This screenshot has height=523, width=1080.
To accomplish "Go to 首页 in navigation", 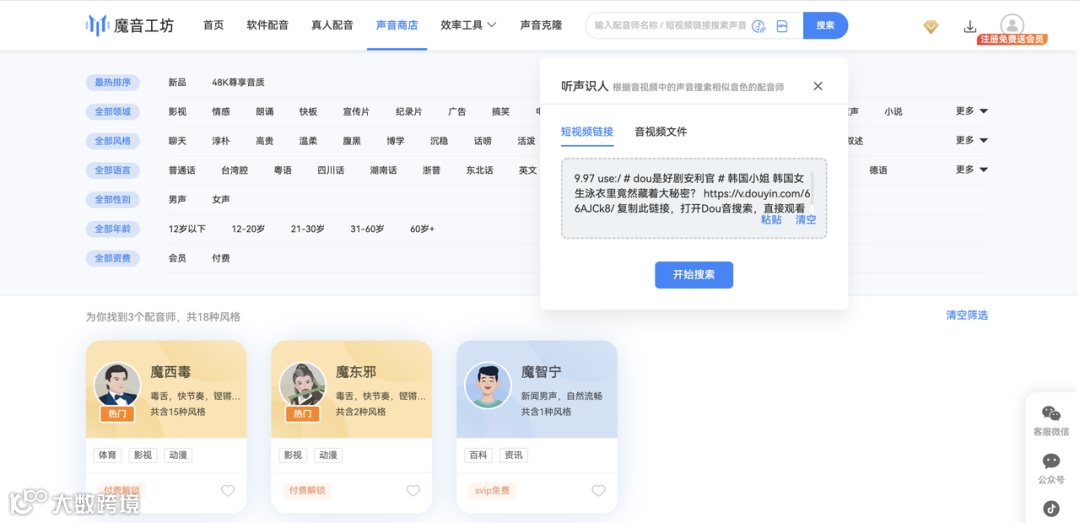I will click(x=214, y=25).
